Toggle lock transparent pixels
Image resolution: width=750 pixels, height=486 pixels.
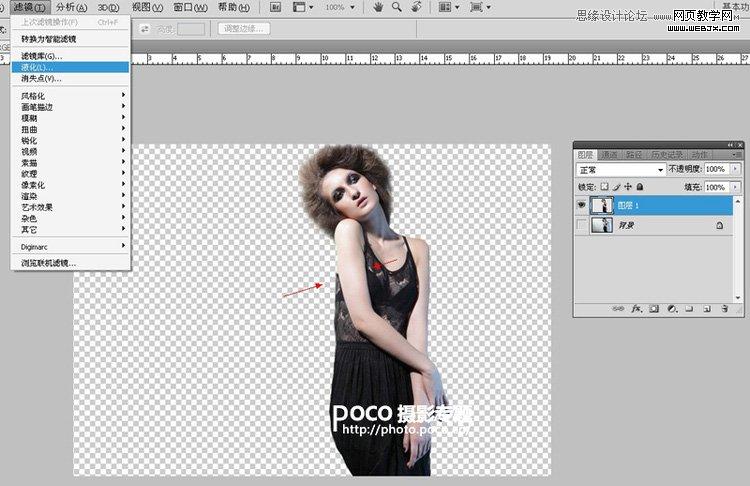pos(605,187)
